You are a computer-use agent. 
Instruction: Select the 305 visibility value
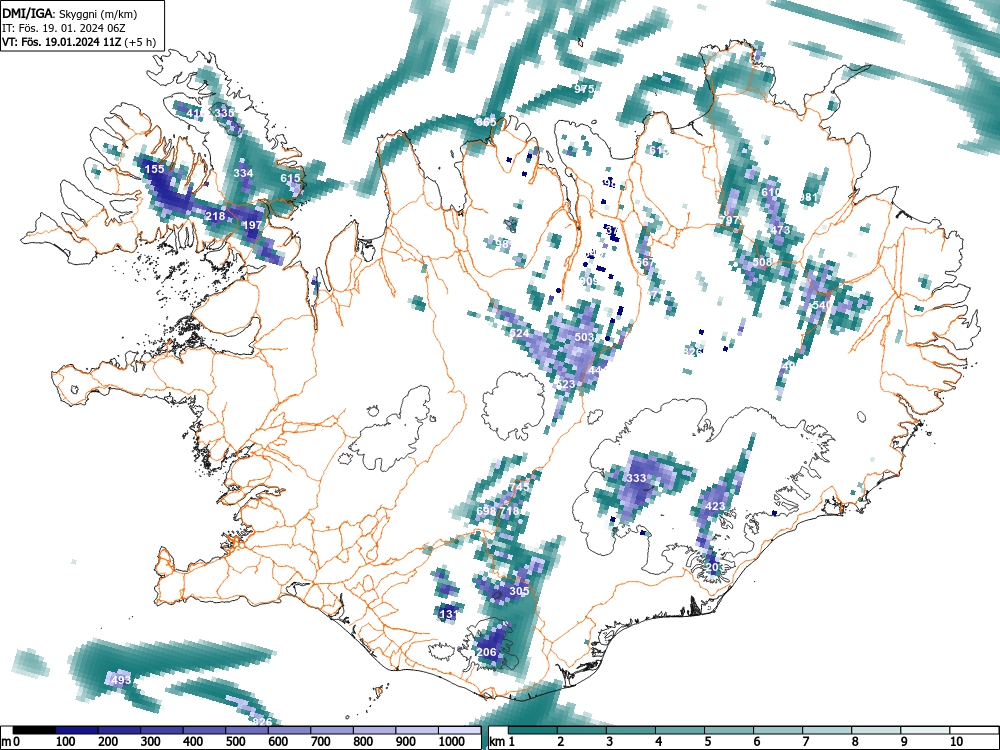(x=518, y=591)
